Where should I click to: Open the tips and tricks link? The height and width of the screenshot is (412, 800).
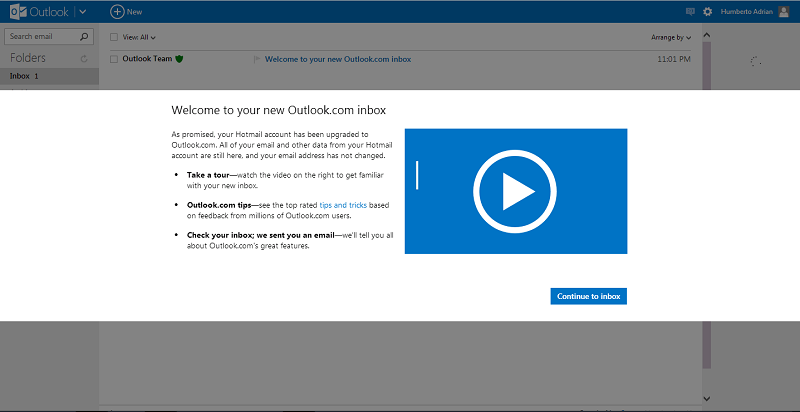point(343,205)
